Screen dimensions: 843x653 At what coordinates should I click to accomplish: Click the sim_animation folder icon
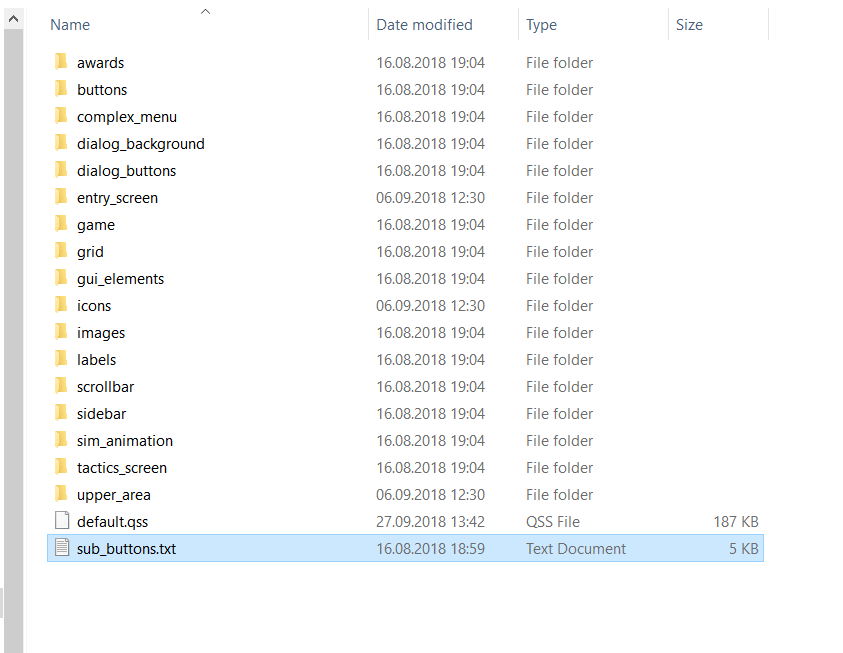point(61,440)
